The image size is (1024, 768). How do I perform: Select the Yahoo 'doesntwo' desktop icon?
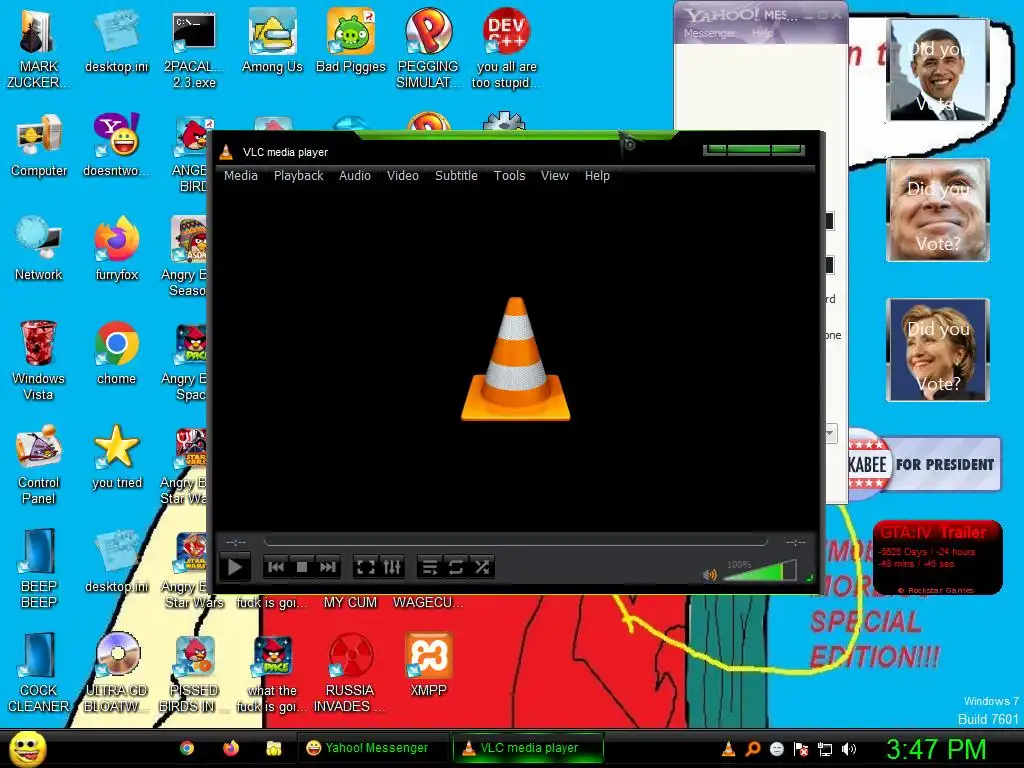pyautogui.click(x=116, y=146)
